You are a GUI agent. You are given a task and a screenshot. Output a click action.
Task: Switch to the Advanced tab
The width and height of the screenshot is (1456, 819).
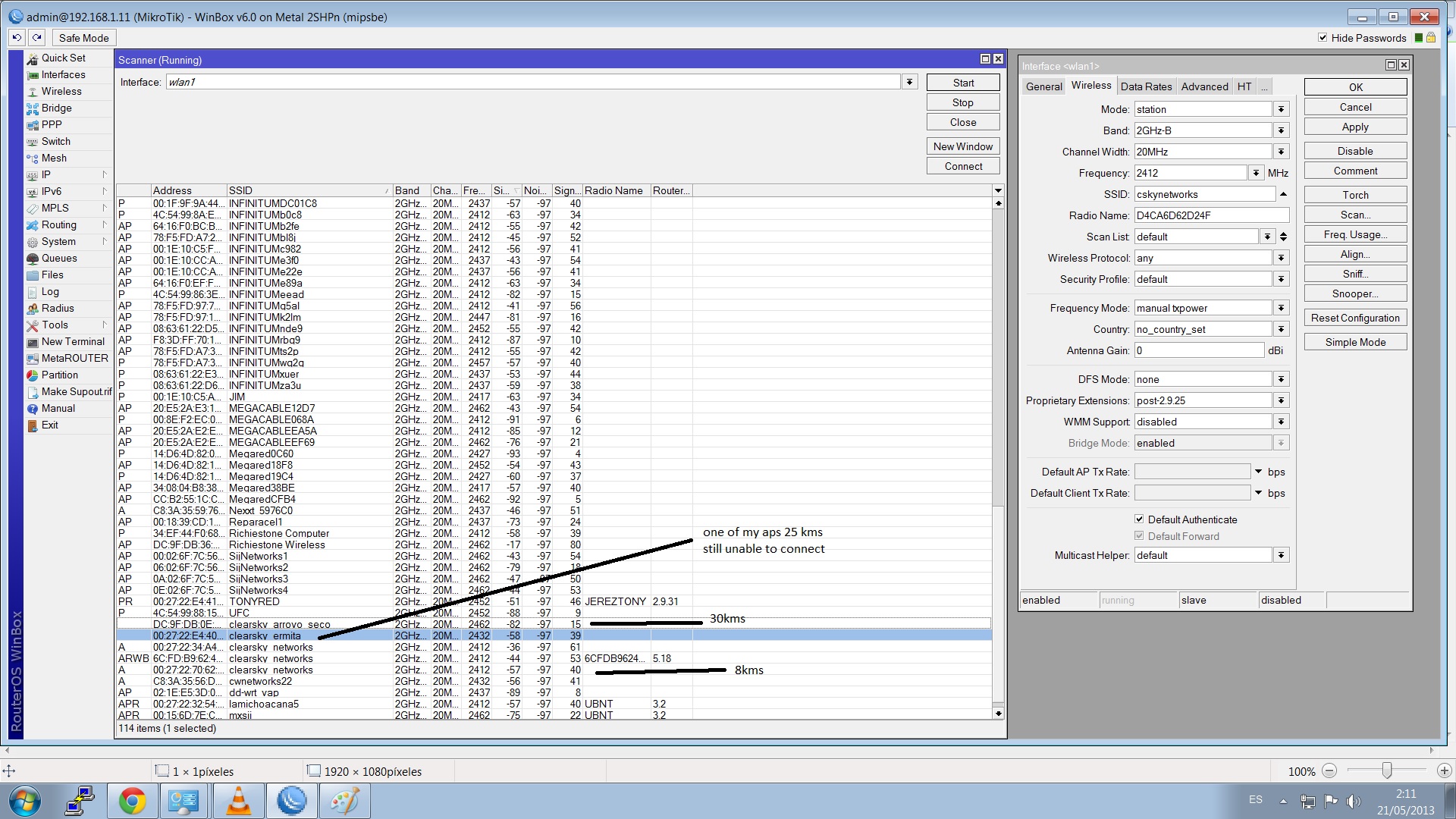[1204, 86]
